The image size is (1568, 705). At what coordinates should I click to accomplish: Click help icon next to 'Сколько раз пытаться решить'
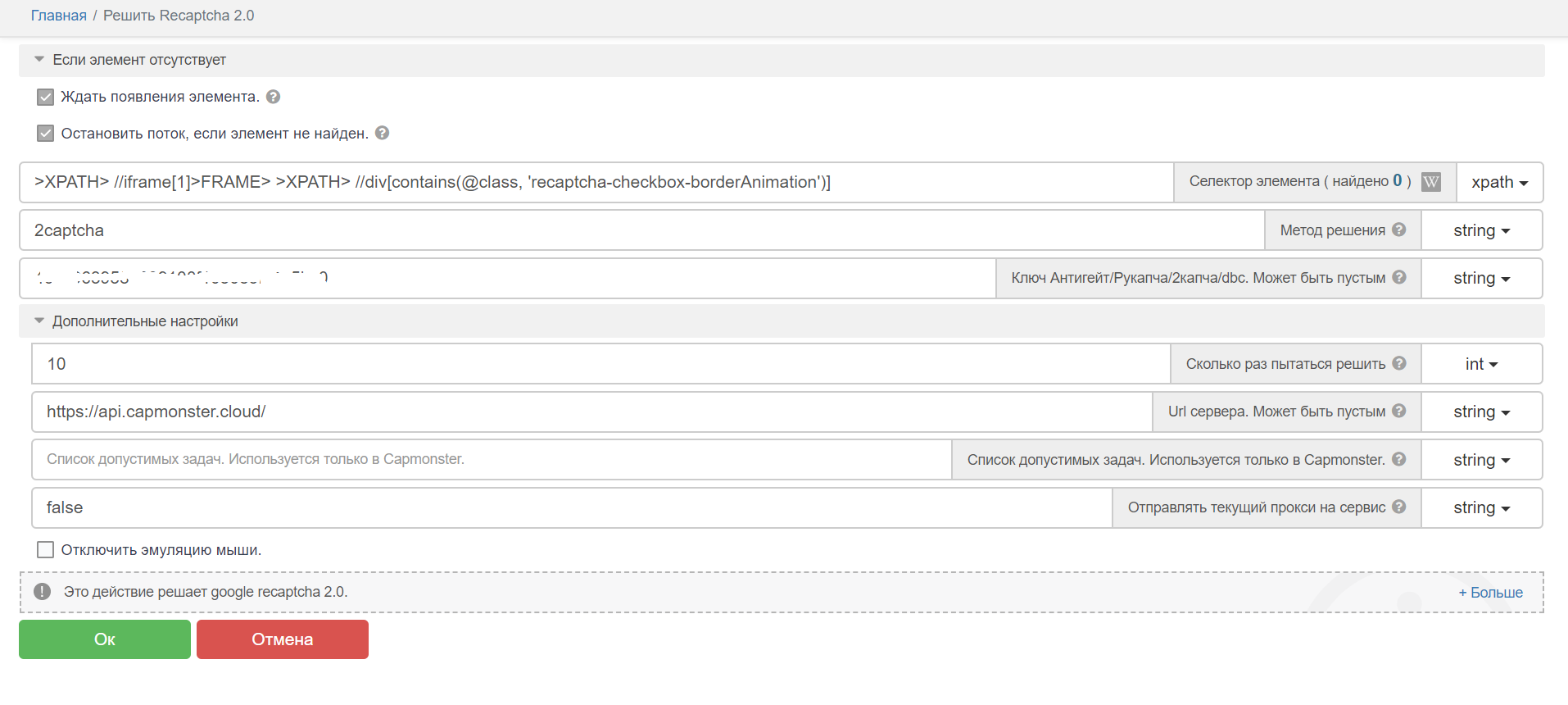pos(1399,363)
